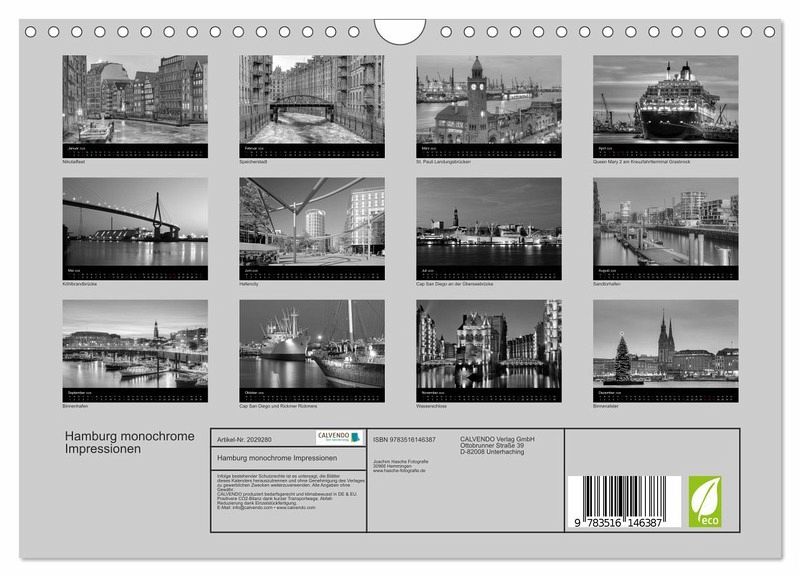800x577 pixels.
Task: Click the info@calvendo.com email line
Action: tap(266, 508)
